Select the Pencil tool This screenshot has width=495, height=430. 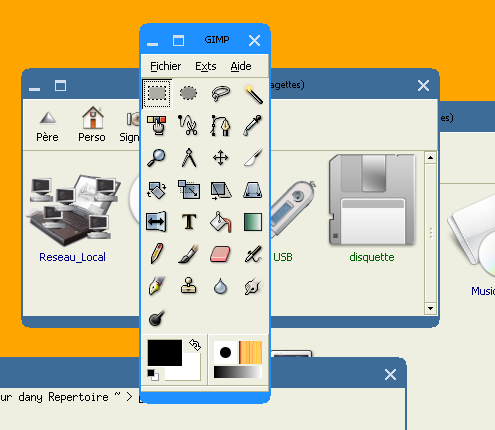(x=156, y=254)
